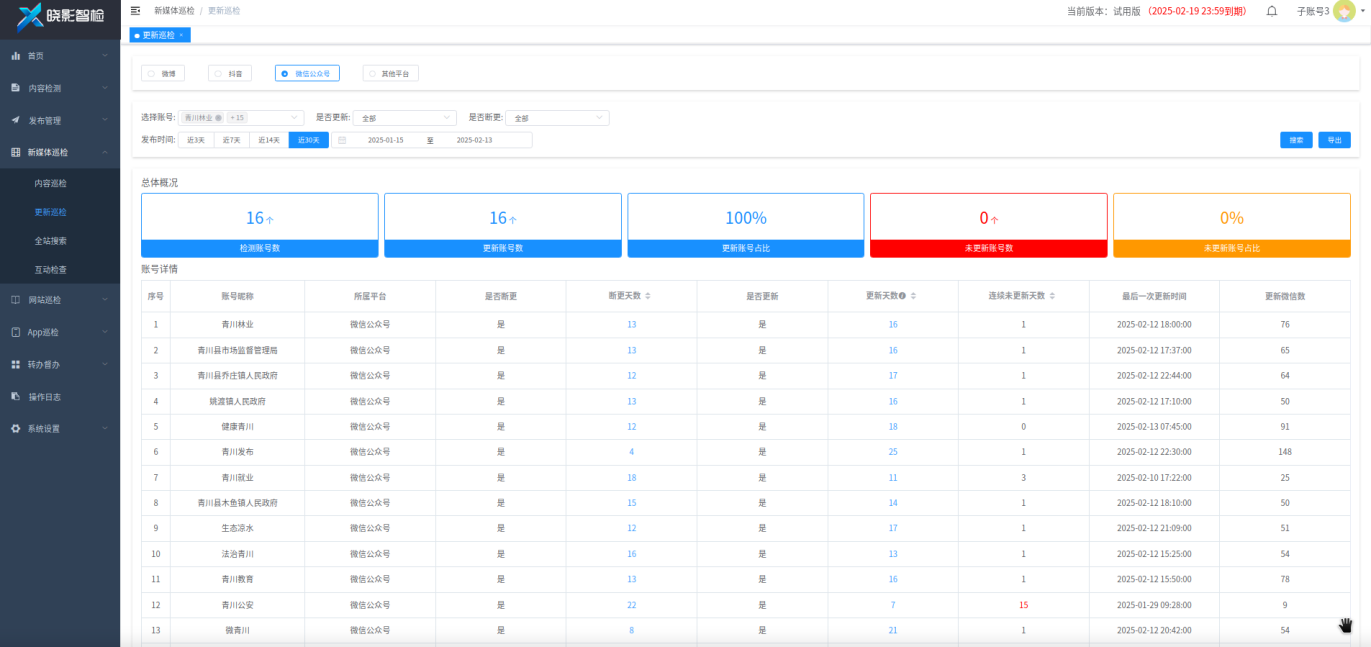Viewport: 1371px width, 647px height.
Task: Expand the 内容检测 sidebar menu
Action: [x=60, y=88]
